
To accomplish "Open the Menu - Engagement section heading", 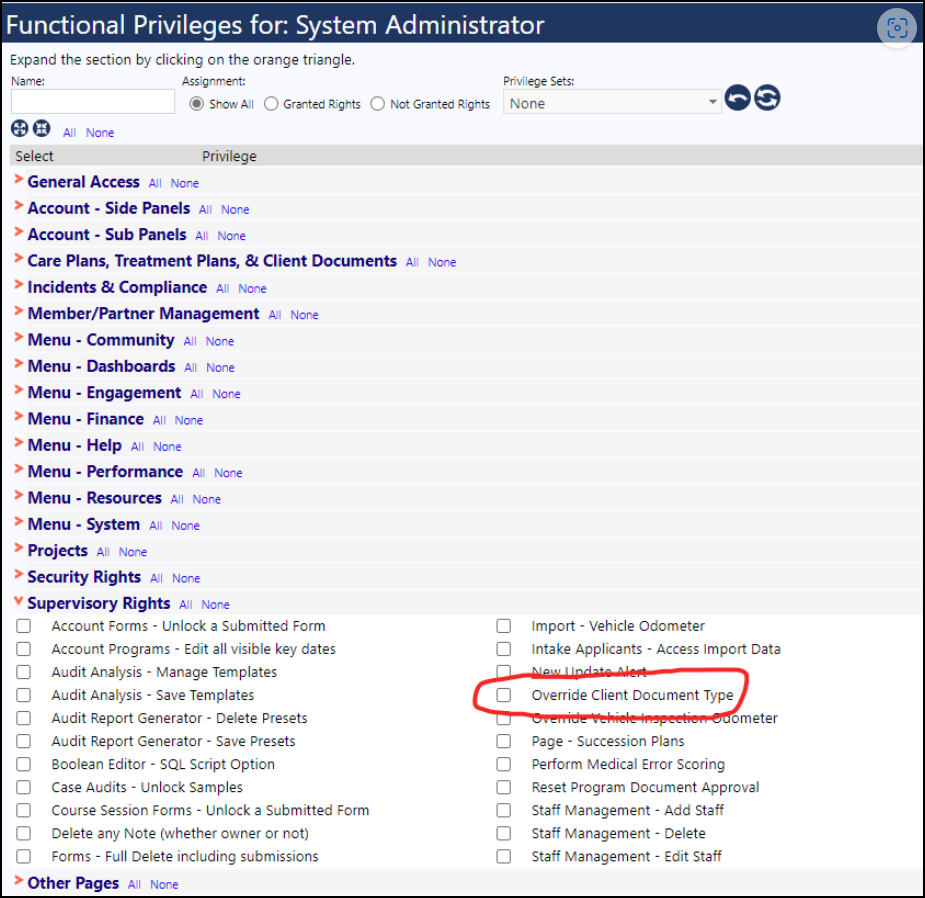I will click(x=104, y=393).
